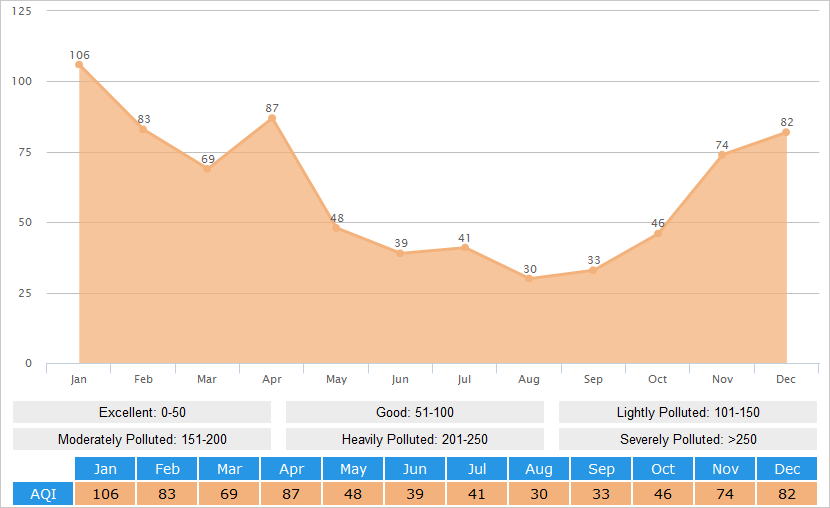830x508 pixels.
Task: Click the 125 y-axis label
Action: (x=22, y=11)
